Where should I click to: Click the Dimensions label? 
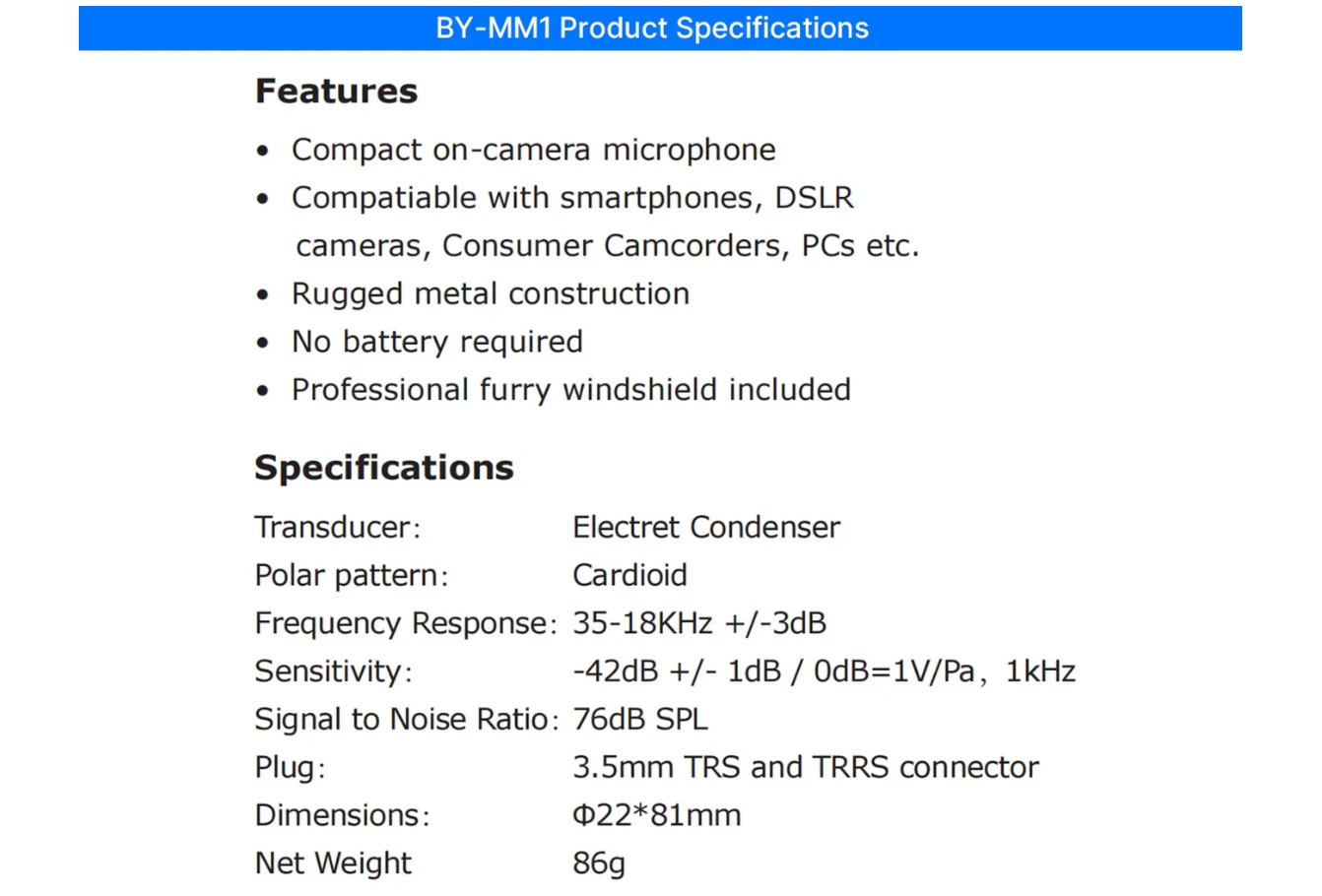(x=342, y=815)
